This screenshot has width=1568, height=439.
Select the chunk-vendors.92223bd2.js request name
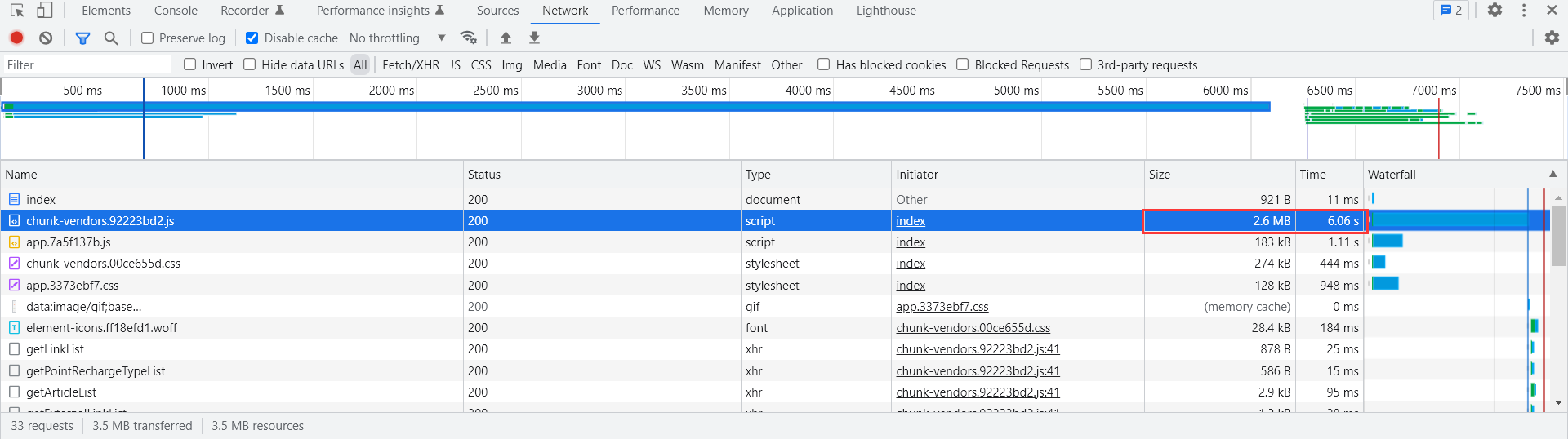click(100, 220)
